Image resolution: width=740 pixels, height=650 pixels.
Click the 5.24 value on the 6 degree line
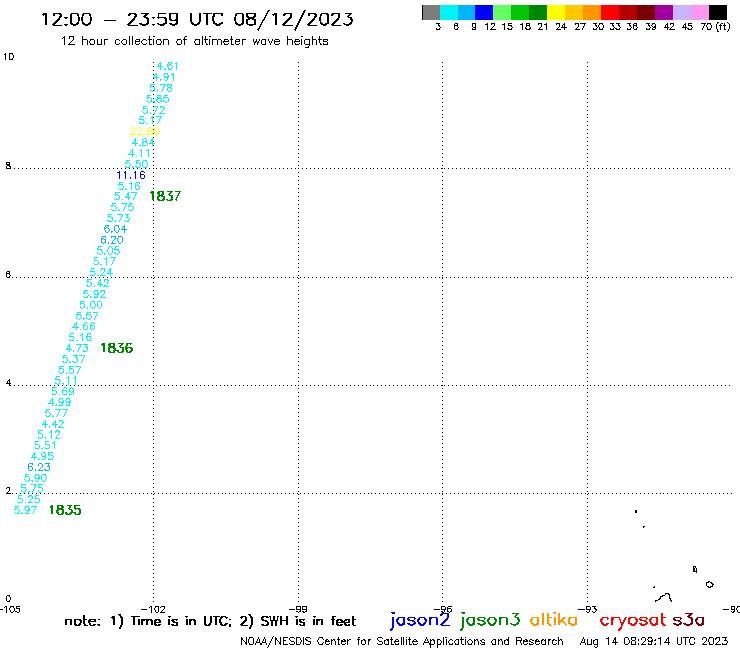[101, 272]
